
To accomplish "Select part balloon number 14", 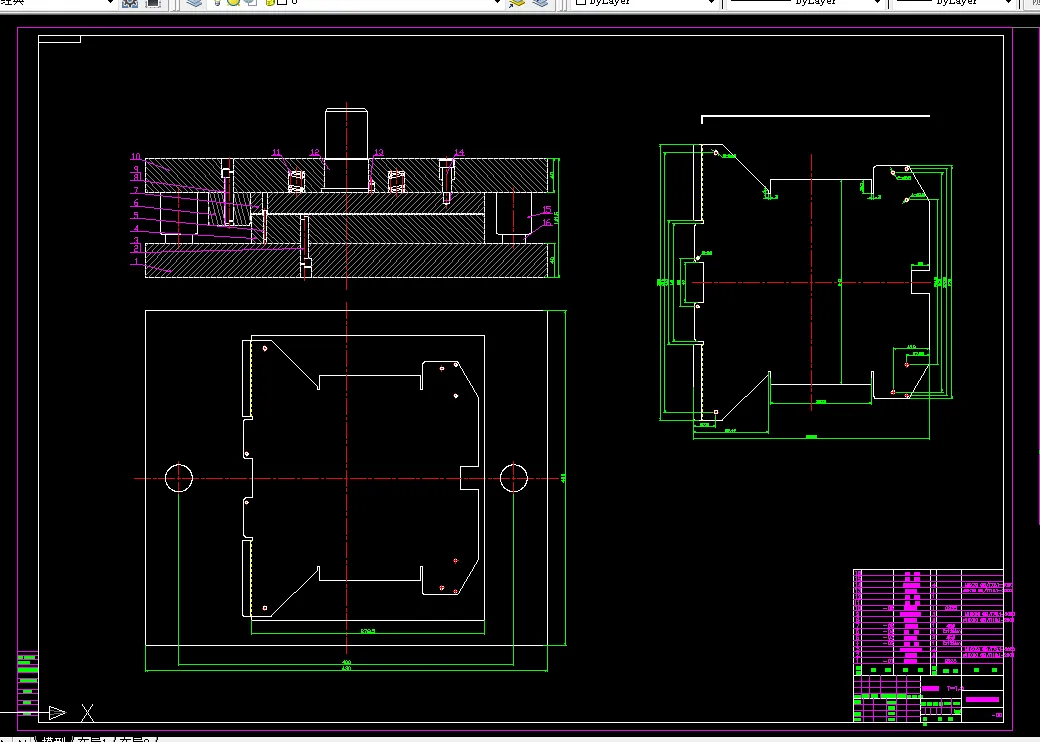I will click(x=459, y=153).
